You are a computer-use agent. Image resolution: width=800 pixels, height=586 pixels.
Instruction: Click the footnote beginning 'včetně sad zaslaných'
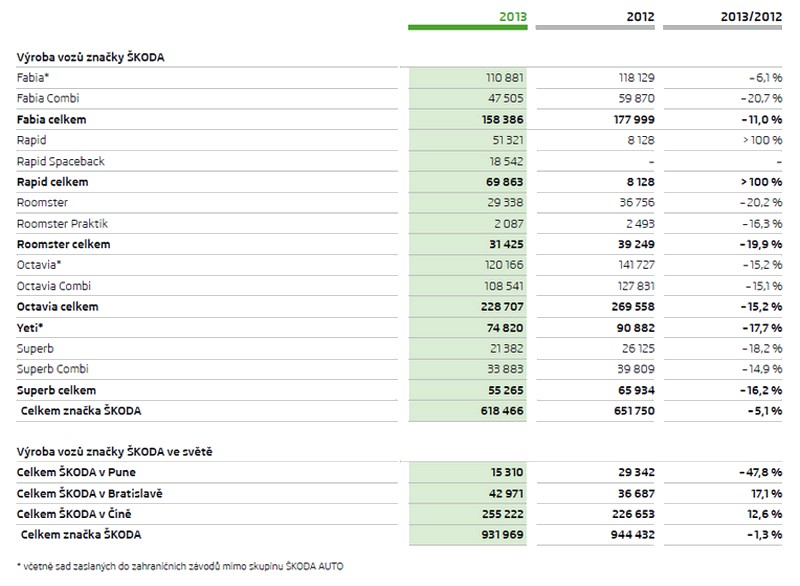pos(180,566)
